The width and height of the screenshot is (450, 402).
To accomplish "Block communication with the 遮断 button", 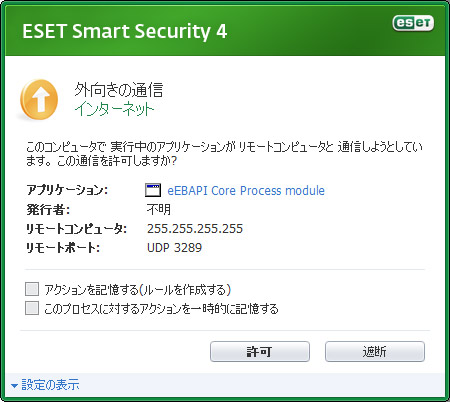I will point(375,351).
